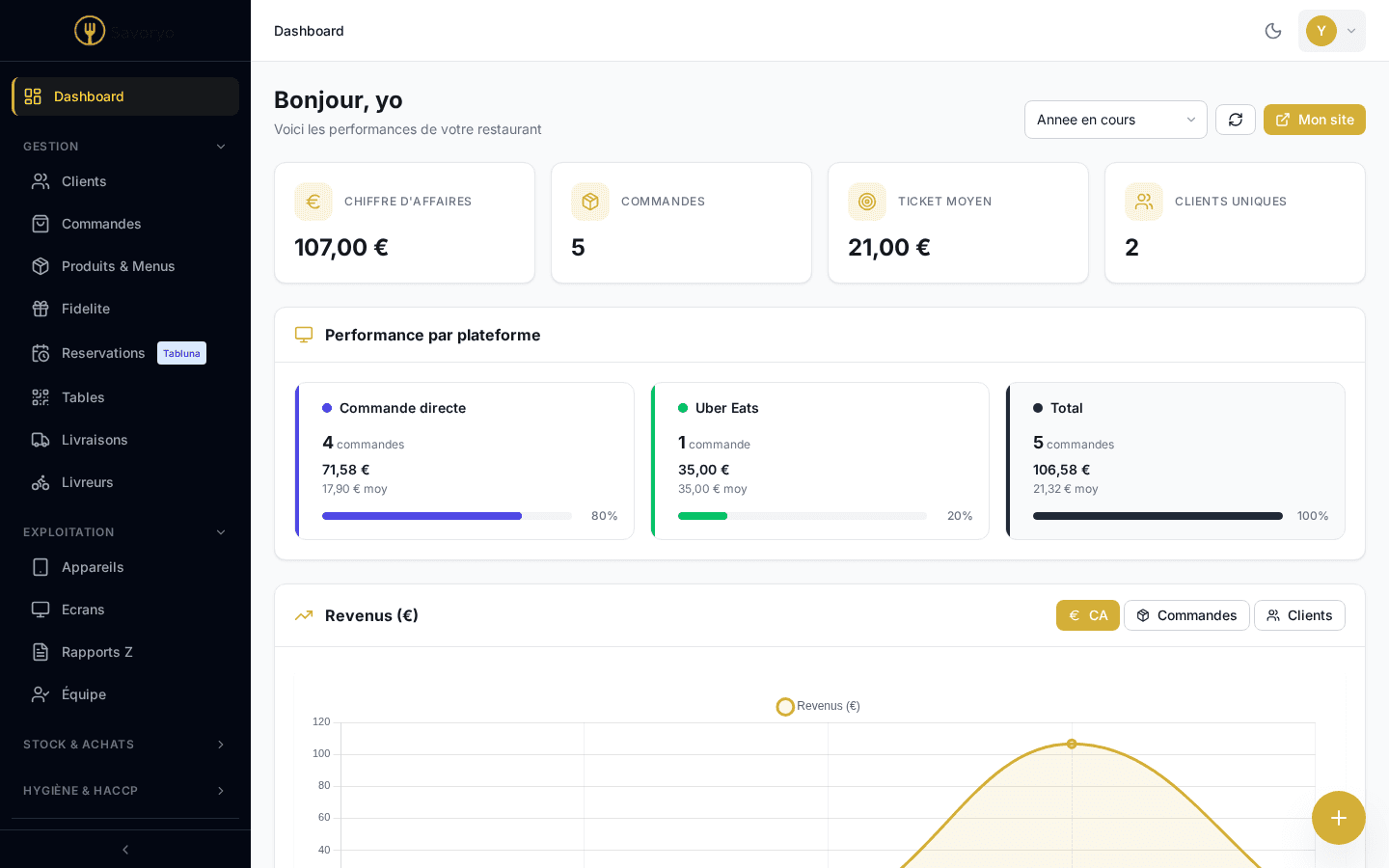
Task: Click the Clients uniques people icon
Action: [1144, 202]
